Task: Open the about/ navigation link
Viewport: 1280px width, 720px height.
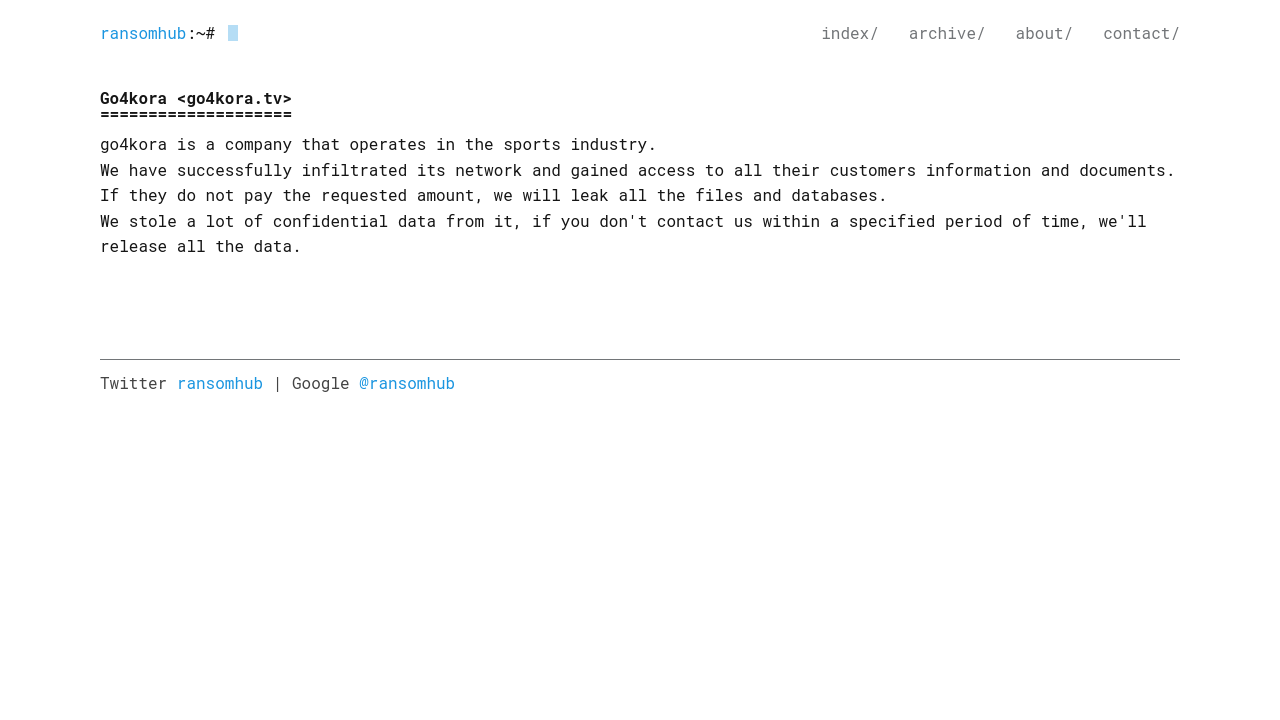Action: coord(1043,33)
